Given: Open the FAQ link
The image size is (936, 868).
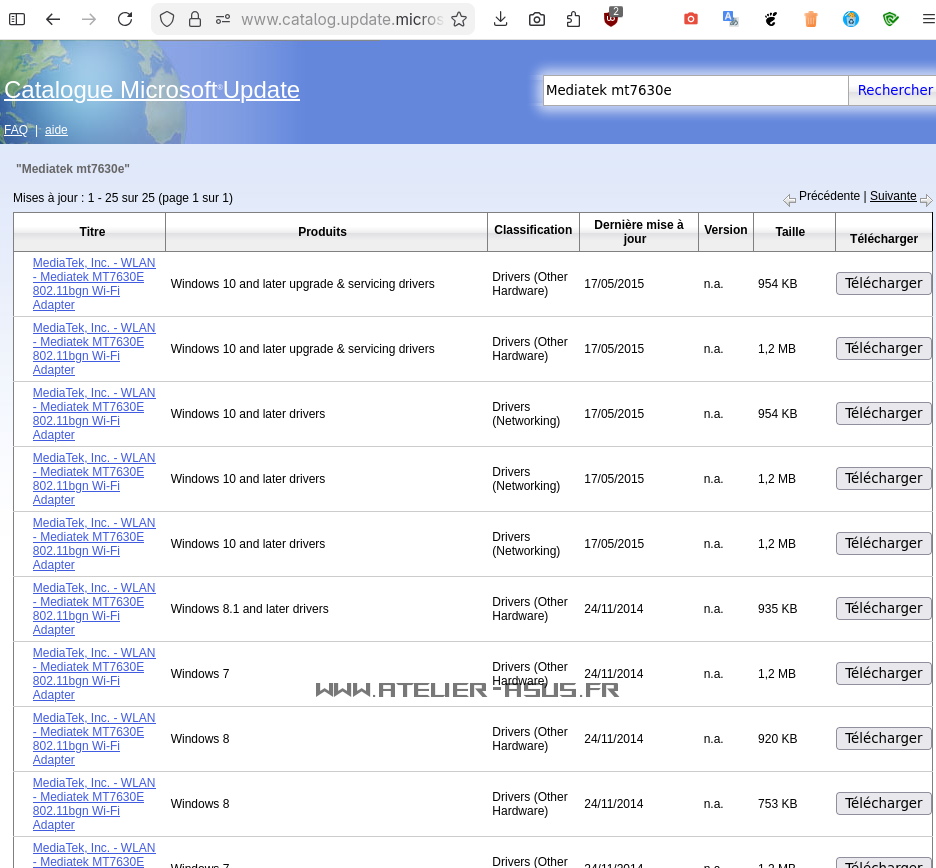Looking at the screenshot, I should (16, 130).
